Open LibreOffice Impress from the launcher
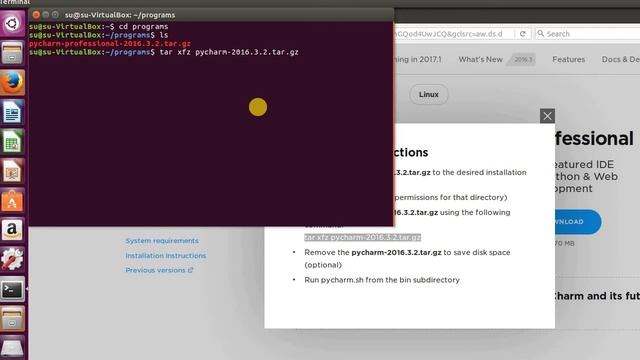Image resolution: width=640 pixels, height=360 pixels. click(12, 171)
